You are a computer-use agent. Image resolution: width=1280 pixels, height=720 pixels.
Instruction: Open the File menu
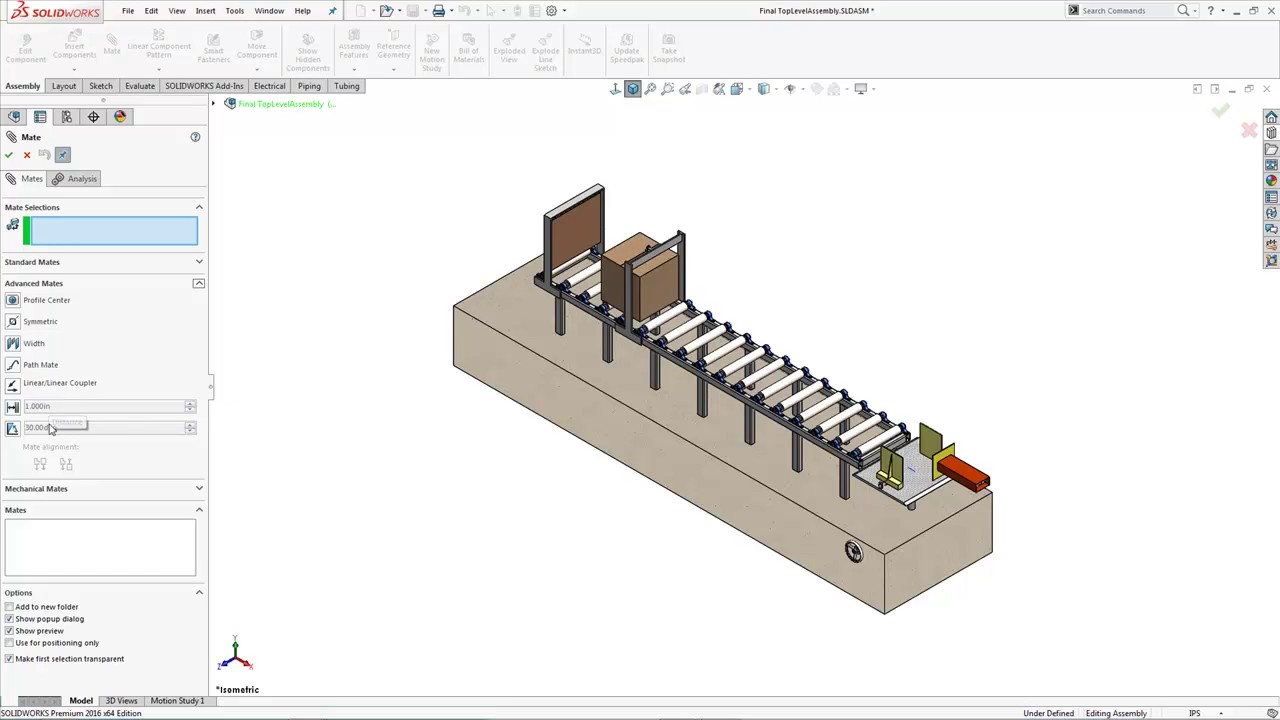pos(128,11)
